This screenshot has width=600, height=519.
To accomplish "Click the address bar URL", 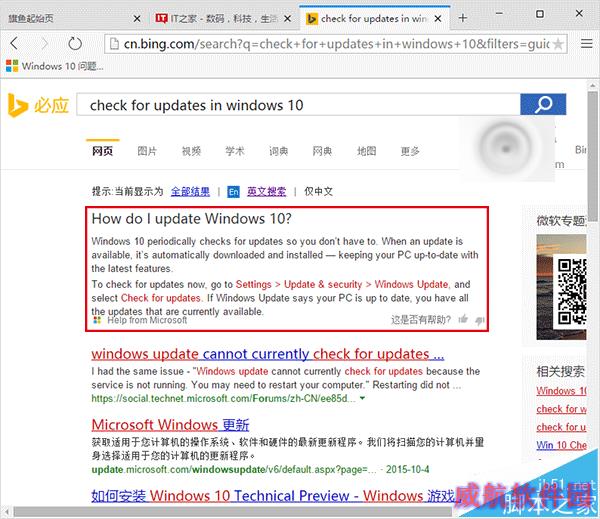I will 337,44.
